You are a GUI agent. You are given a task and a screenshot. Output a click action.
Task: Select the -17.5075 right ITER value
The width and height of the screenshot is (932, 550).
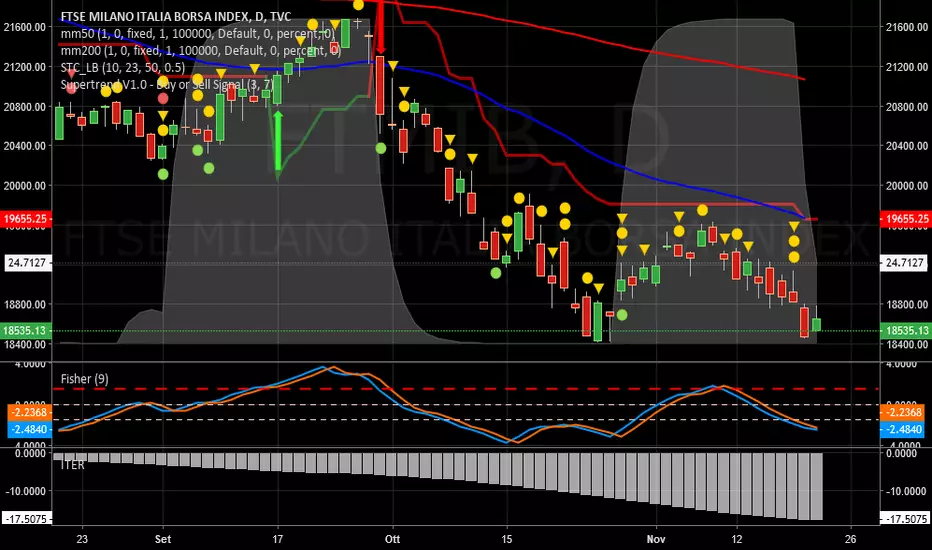click(x=905, y=519)
